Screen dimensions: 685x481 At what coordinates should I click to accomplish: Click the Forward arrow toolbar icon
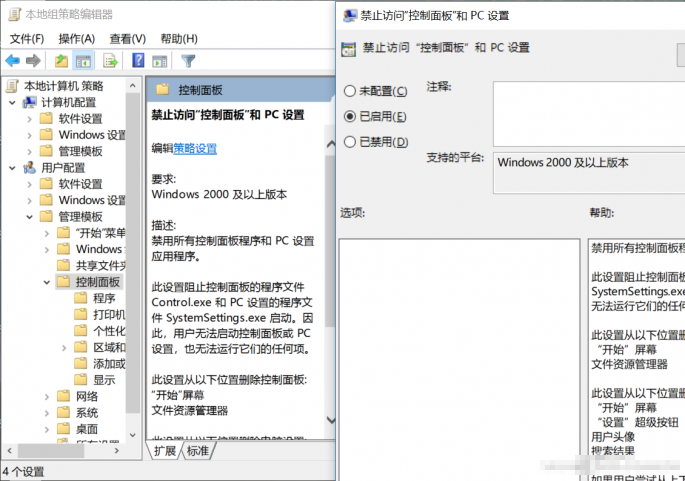[35, 61]
